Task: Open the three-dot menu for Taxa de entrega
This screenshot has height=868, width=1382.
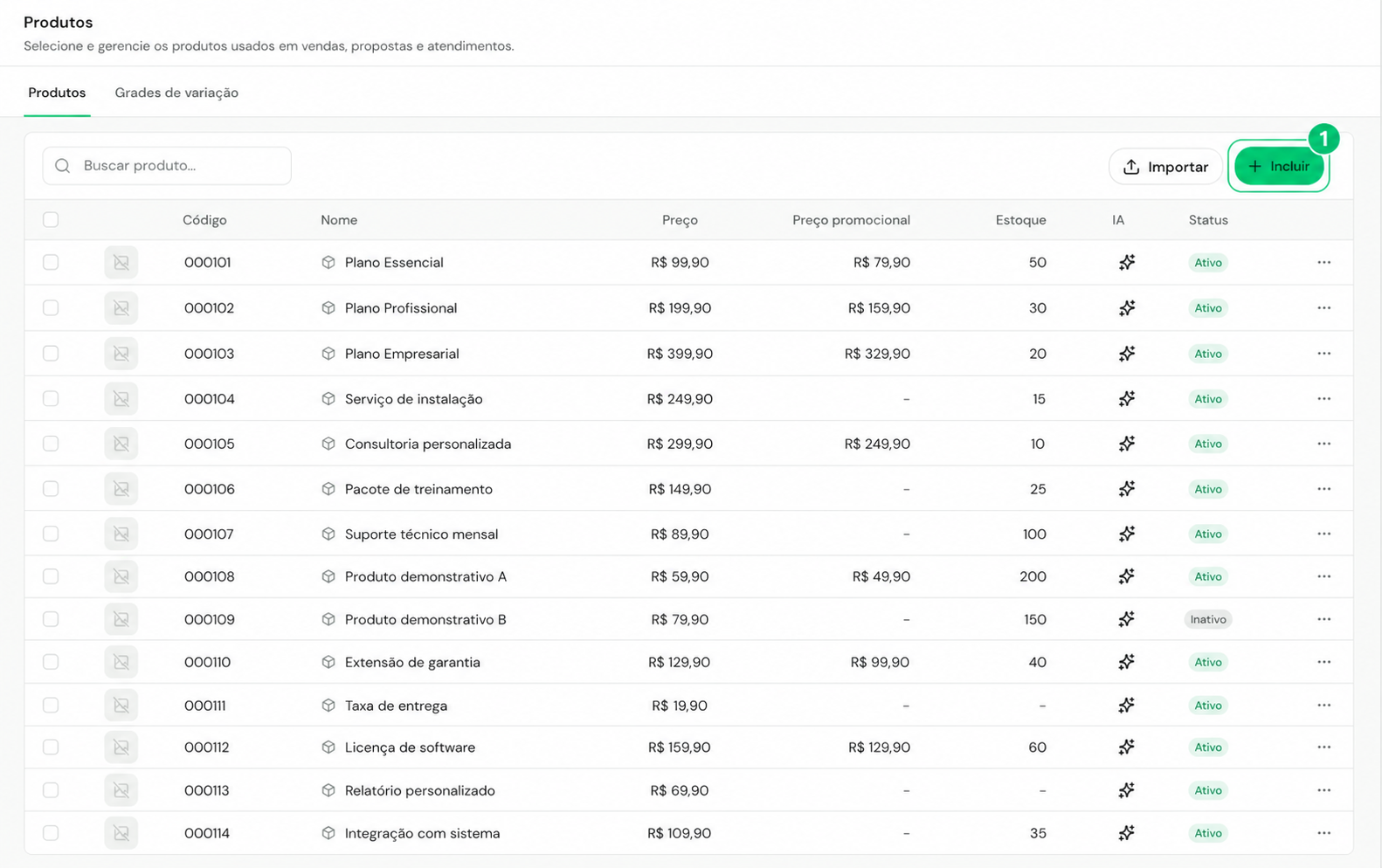Action: coord(1324,706)
